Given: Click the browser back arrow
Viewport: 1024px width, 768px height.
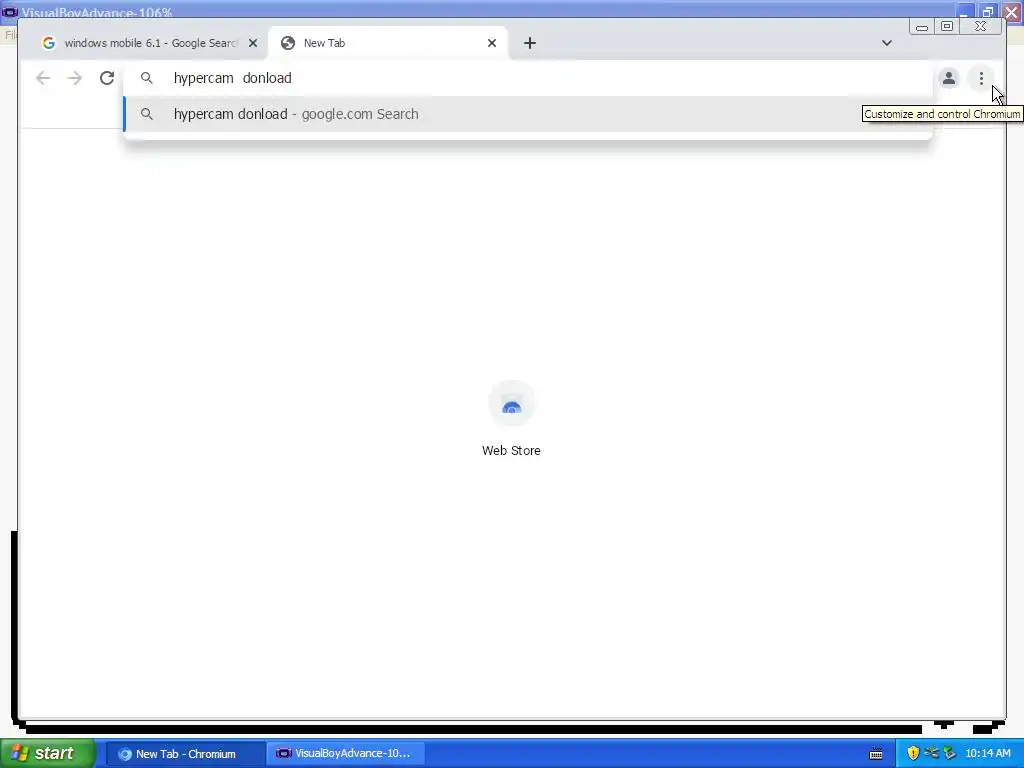Looking at the screenshot, I should point(43,78).
